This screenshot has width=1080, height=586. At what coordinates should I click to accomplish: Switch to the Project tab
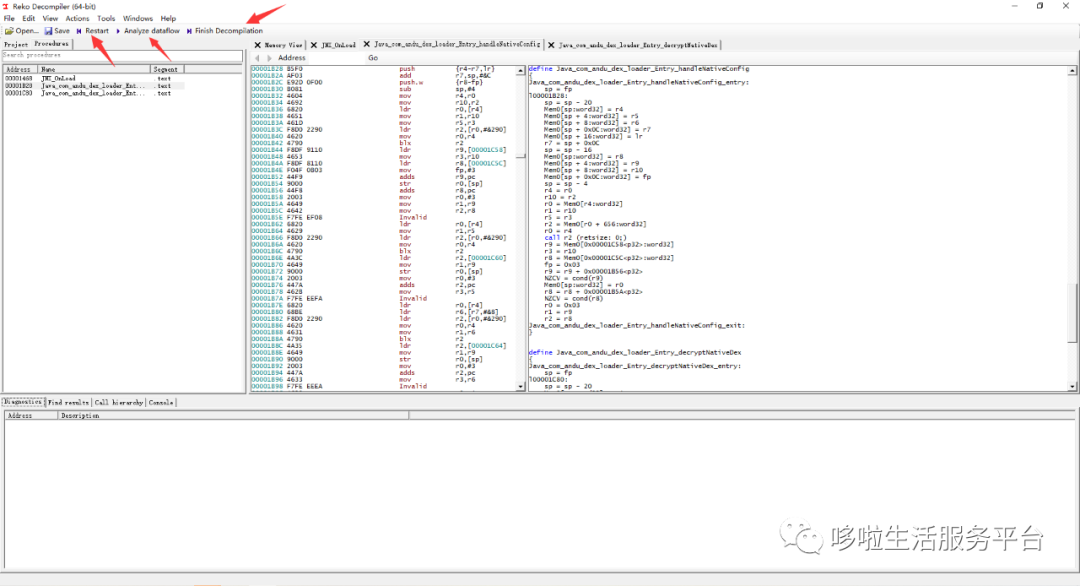coord(16,44)
